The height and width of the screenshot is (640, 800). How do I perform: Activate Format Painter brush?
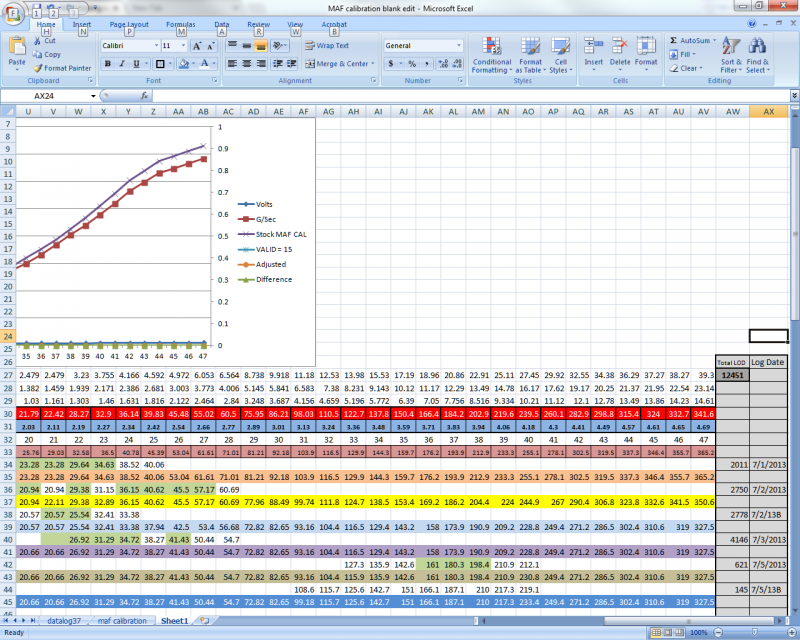point(37,68)
